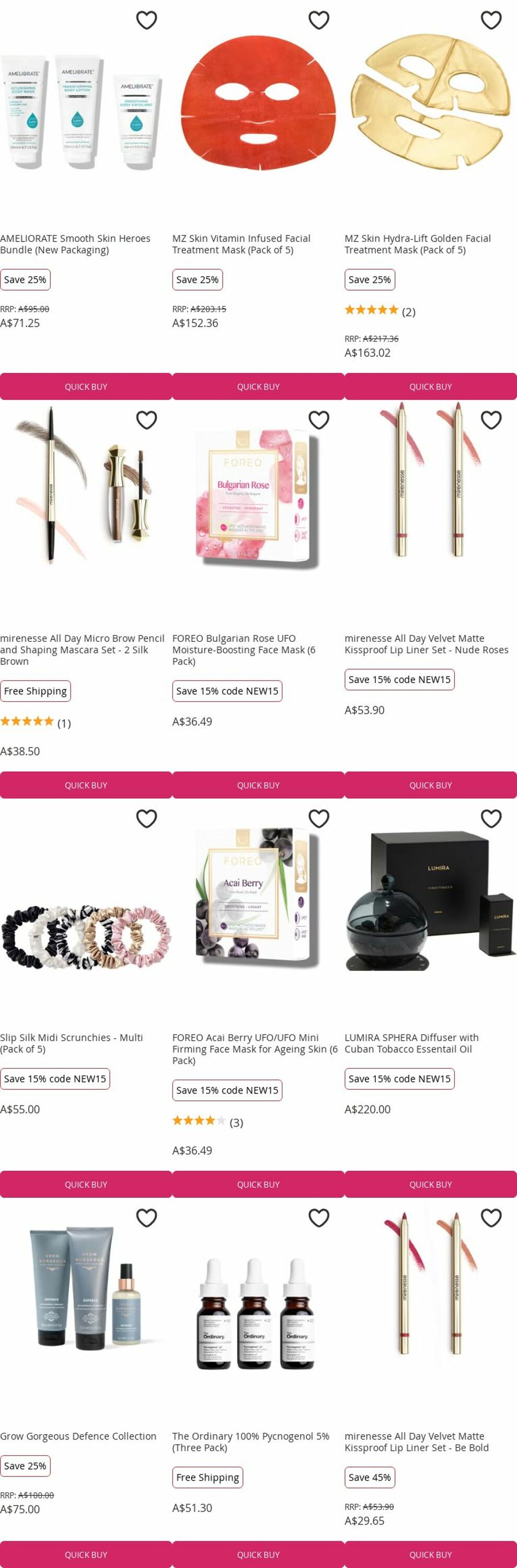Viewport: 517px width, 1568px height.
Task: Open The Ordinary 100% Pycnogenol 5% title
Action: coord(251,1442)
